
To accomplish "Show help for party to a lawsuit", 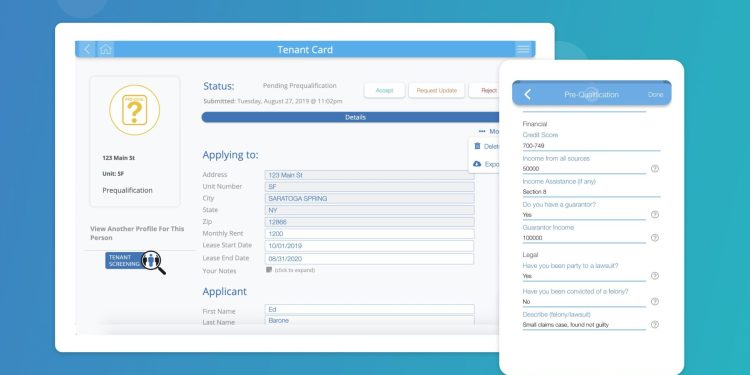I will coord(655,276).
